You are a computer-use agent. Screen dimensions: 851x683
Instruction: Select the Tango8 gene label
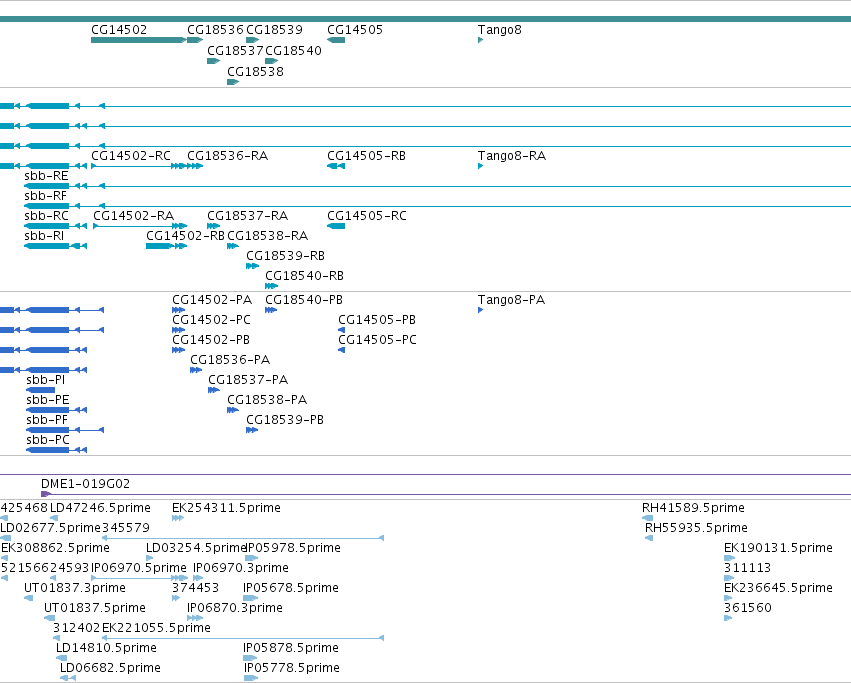pyautogui.click(x=500, y=30)
